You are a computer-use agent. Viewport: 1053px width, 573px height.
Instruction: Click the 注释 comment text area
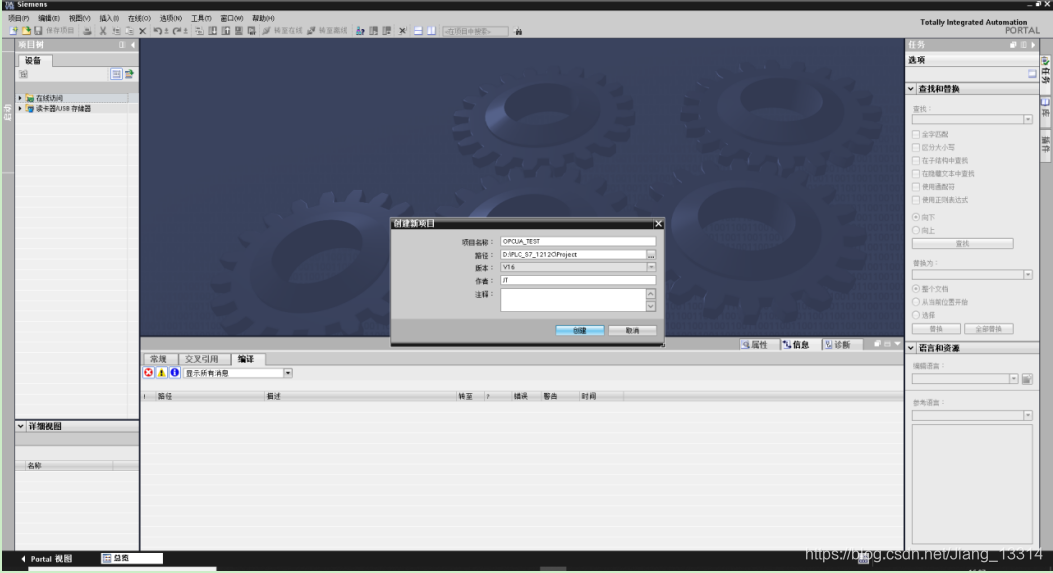point(573,300)
